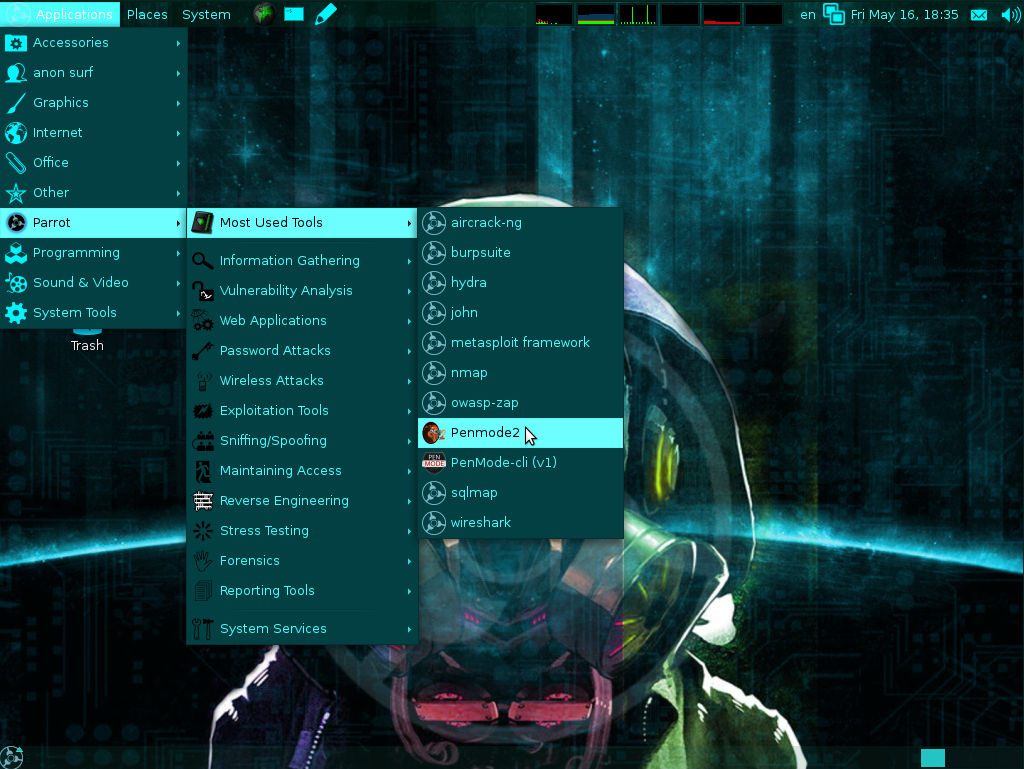Open the mail envelope tray icon
The image size is (1024, 769).
click(979, 14)
